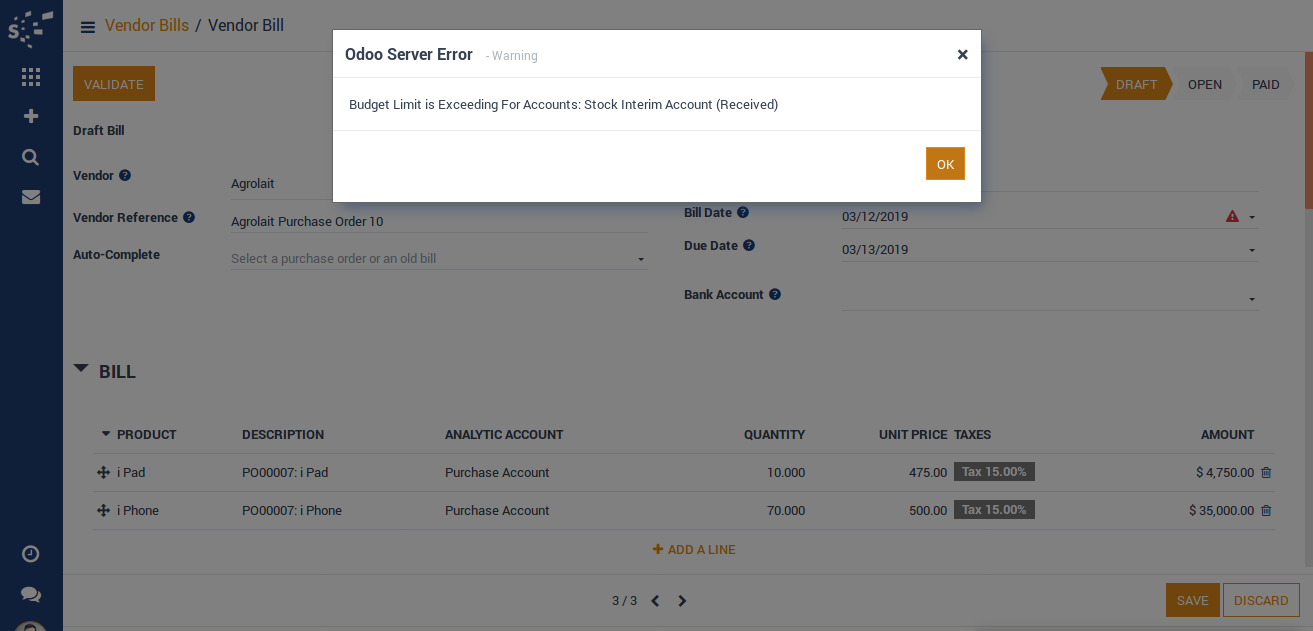Click the Vendor Reference input field
This screenshot has width=1313, height=631.
click(438, 222)
